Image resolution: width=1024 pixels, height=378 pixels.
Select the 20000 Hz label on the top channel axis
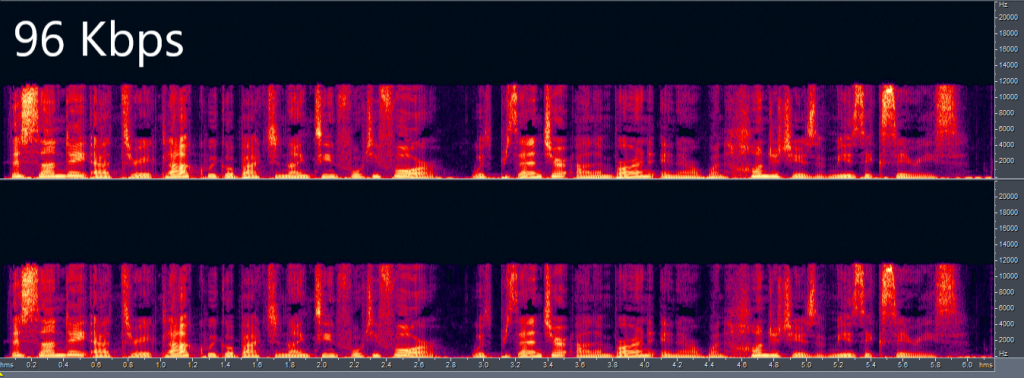[x=1008, y=18]
